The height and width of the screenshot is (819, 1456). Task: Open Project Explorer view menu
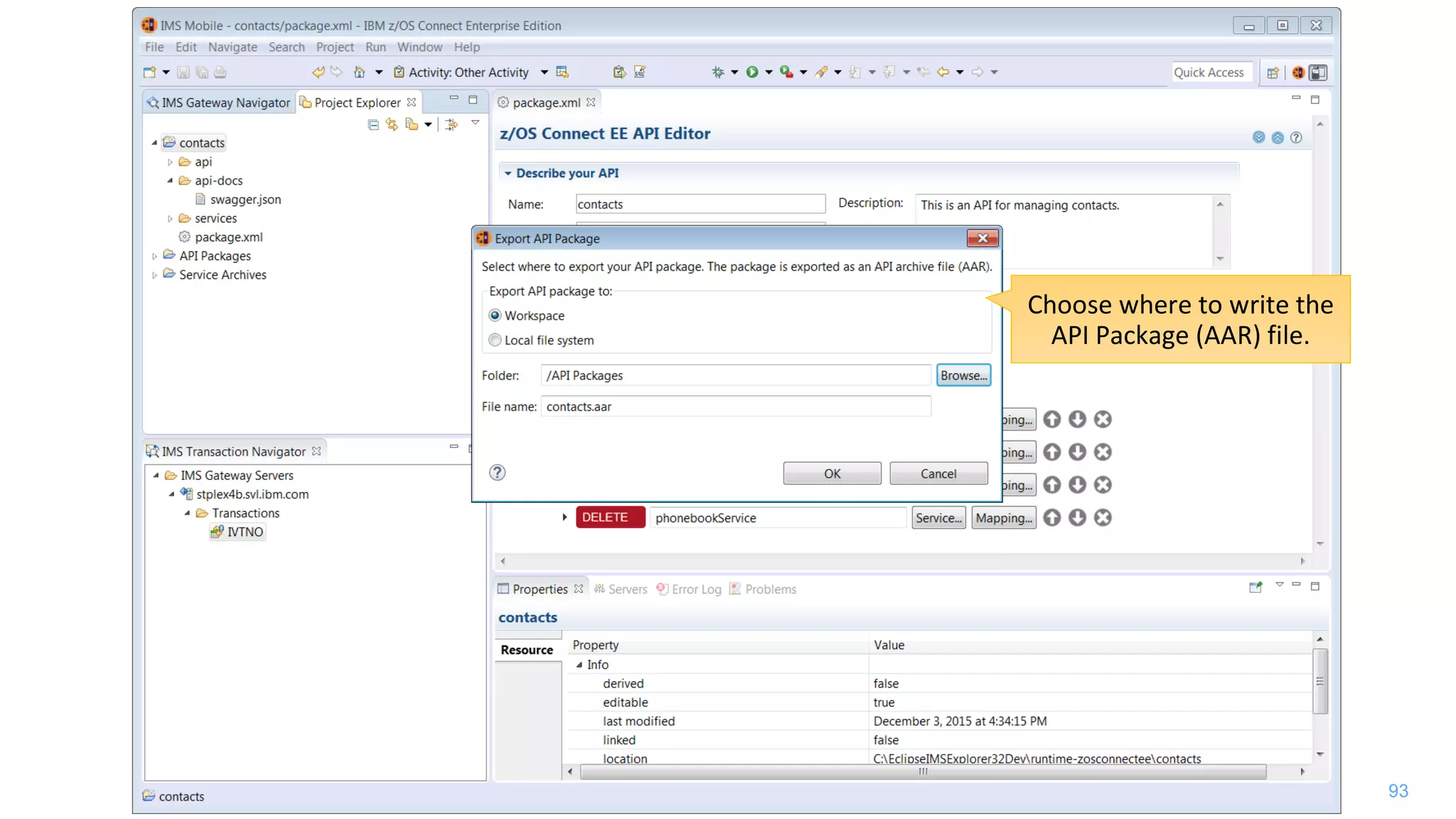475,123
